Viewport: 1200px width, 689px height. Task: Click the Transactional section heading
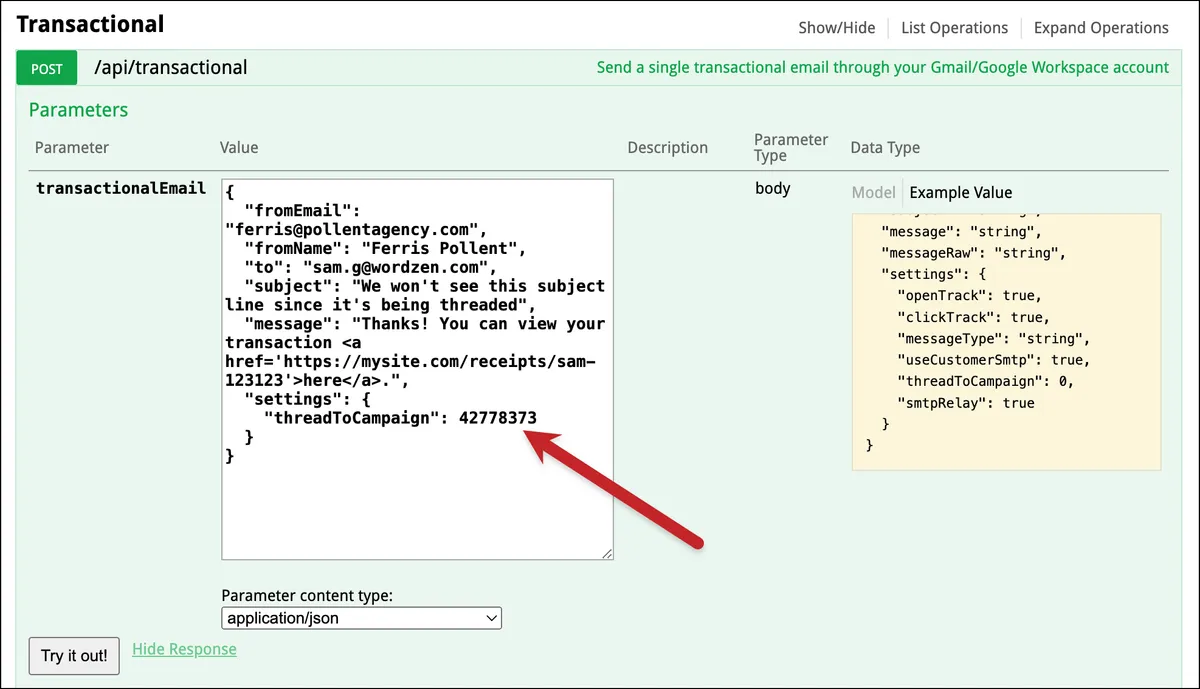click(x=90, y=23)
